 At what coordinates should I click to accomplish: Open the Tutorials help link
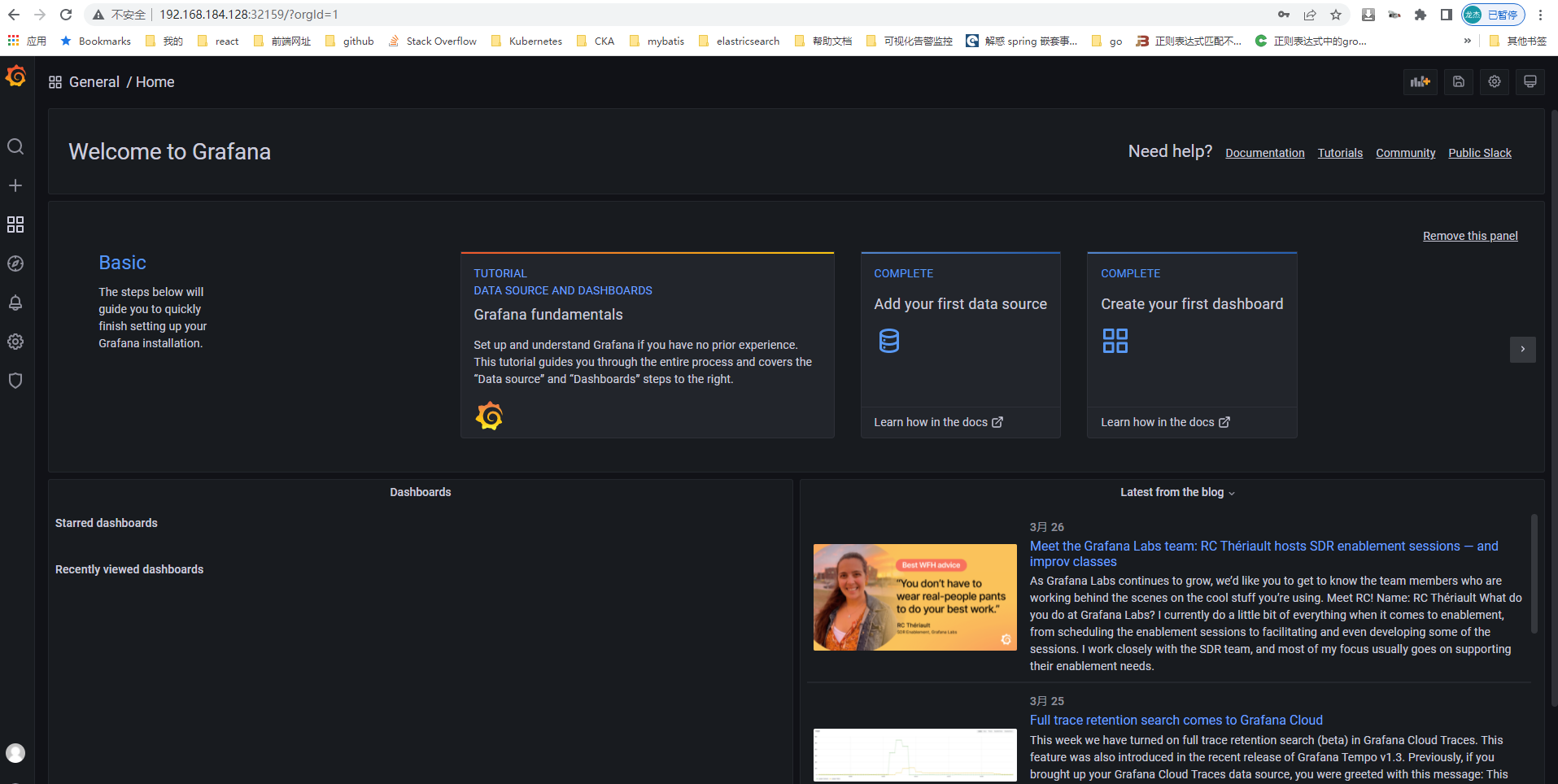point(1340,153)
